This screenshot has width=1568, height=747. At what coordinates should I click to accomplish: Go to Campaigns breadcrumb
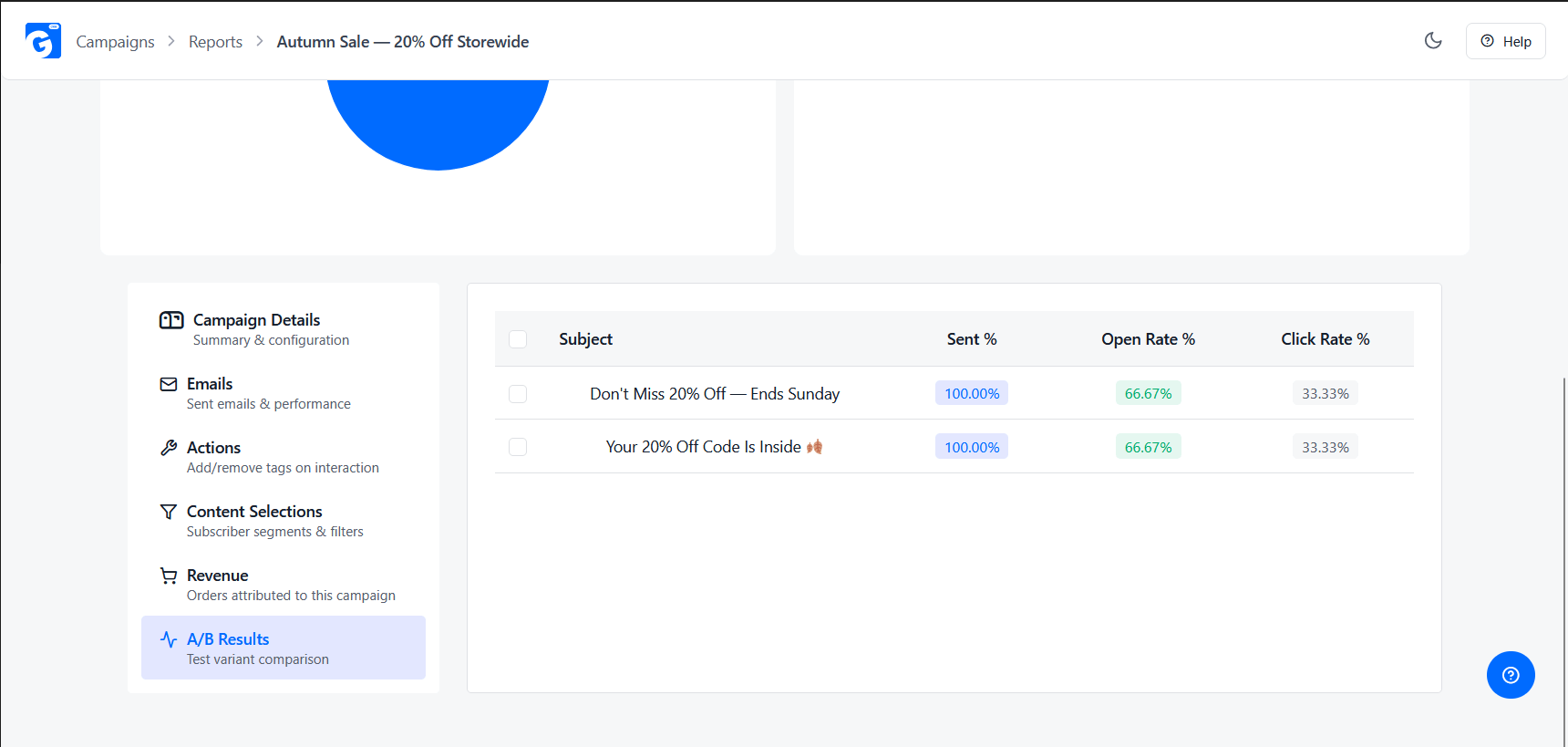[x=115, y=42]
